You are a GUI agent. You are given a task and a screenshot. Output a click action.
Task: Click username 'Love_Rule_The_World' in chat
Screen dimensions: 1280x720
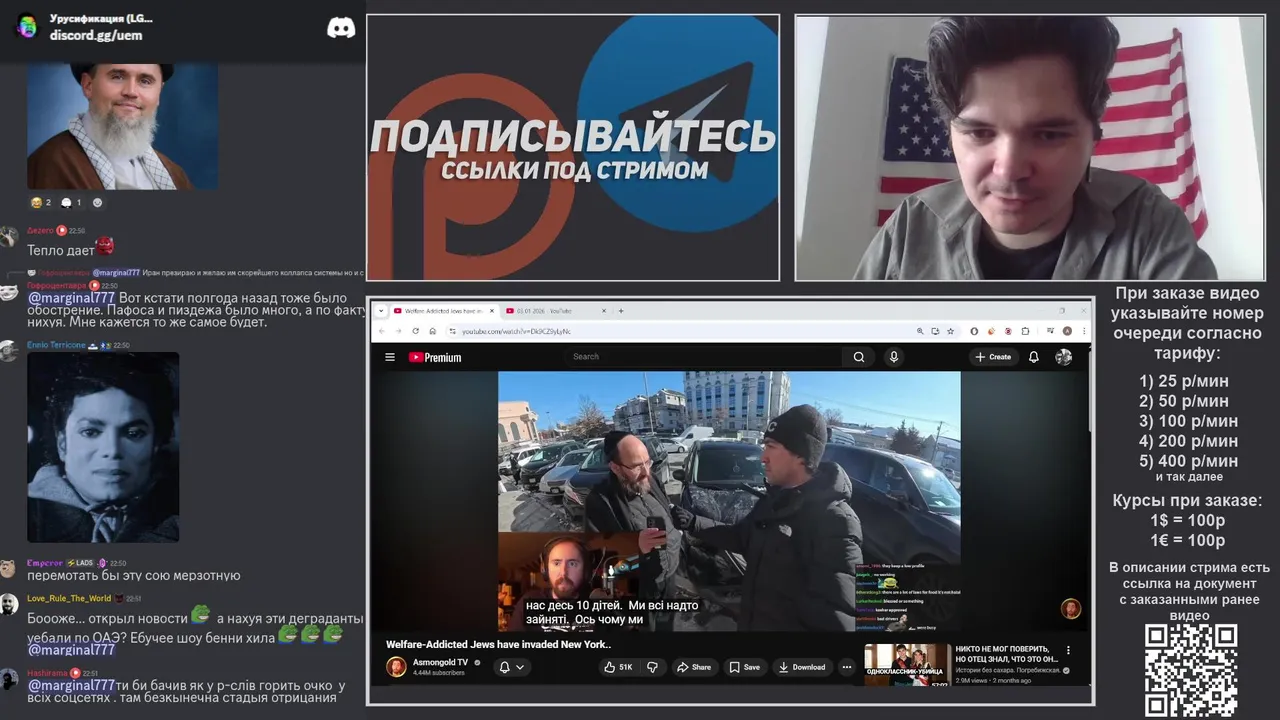point(69,598)
